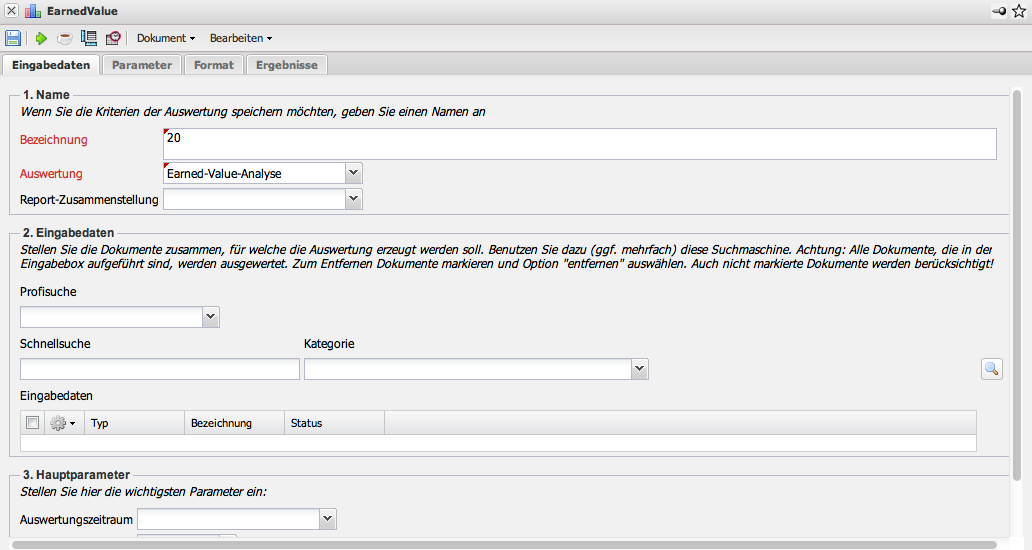Expand the Auswertung dropdown
The height and width of the screenshot is (550, 1032).
point(353,173)
